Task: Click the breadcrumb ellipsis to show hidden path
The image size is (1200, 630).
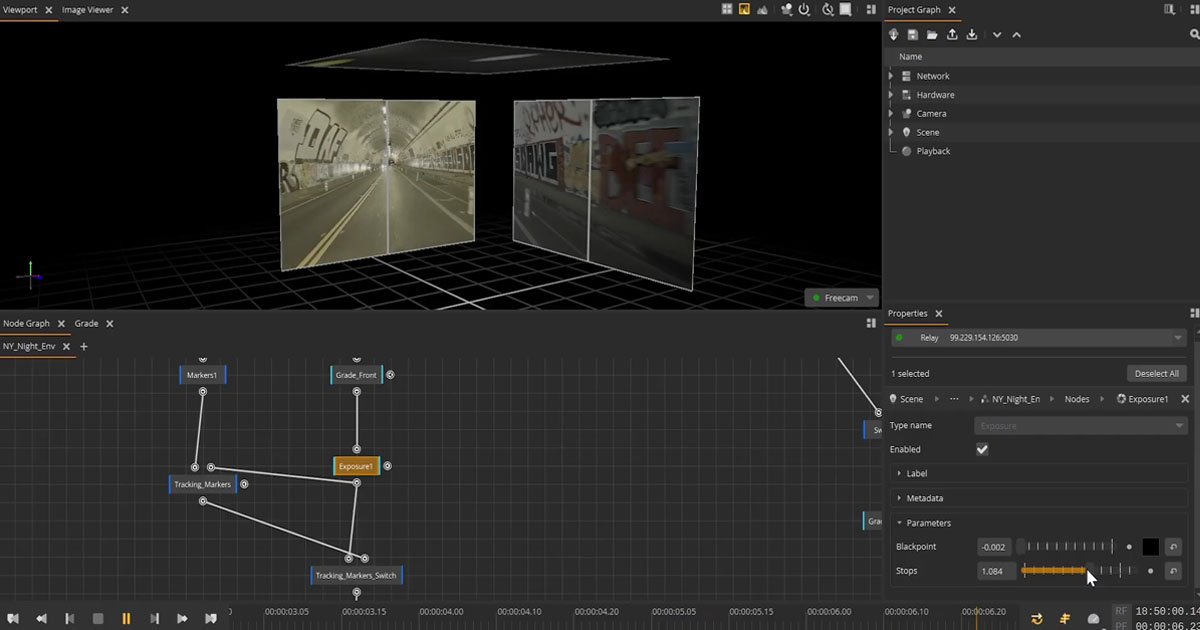Action: (x=954, y=399)
